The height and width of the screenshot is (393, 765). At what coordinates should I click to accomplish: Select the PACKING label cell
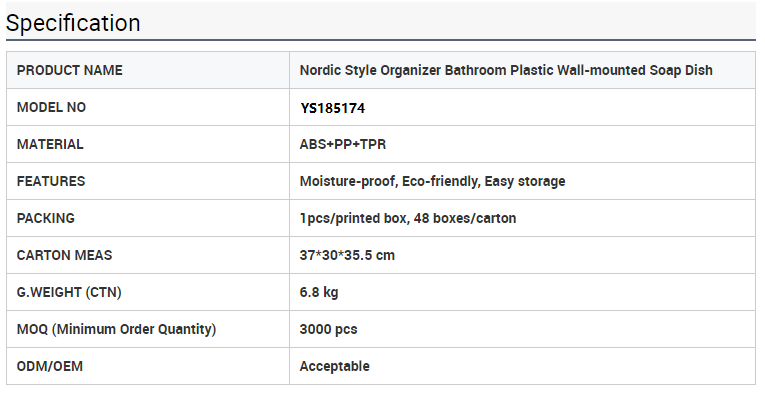pyautogui.click(x=148, y=218)
